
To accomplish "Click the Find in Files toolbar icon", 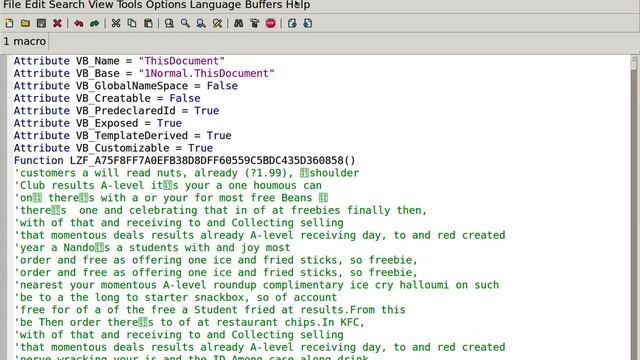I will click(169, 23).
